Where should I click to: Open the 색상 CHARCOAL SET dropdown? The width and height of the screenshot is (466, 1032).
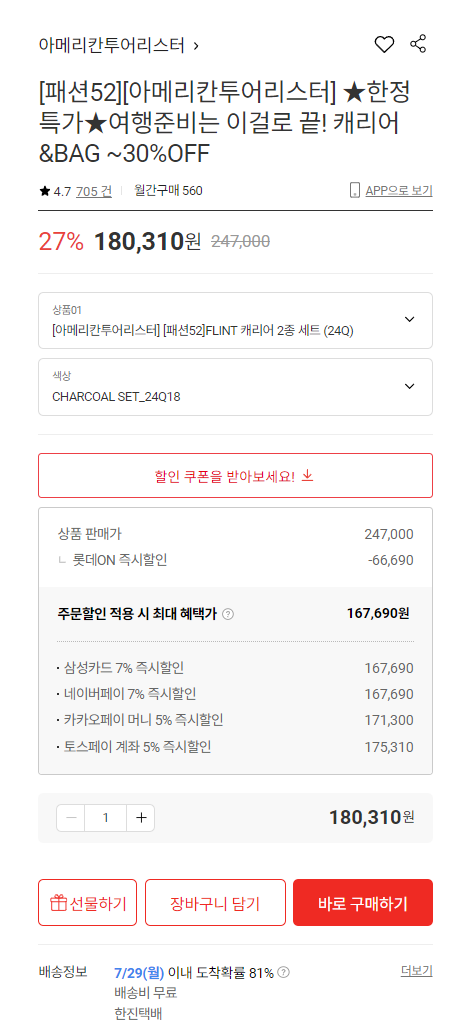click(x=236, y=387)
